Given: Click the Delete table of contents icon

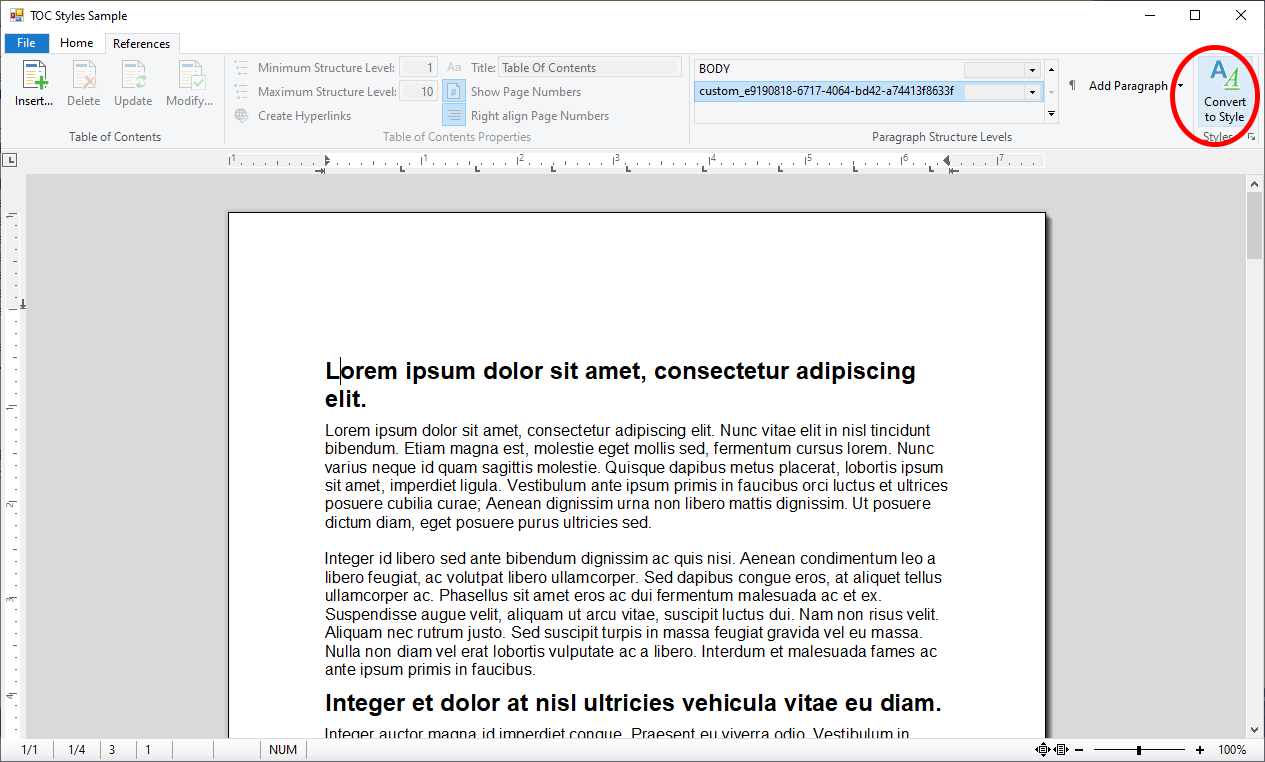Looking at the screenshot, I should coord(83,76).
